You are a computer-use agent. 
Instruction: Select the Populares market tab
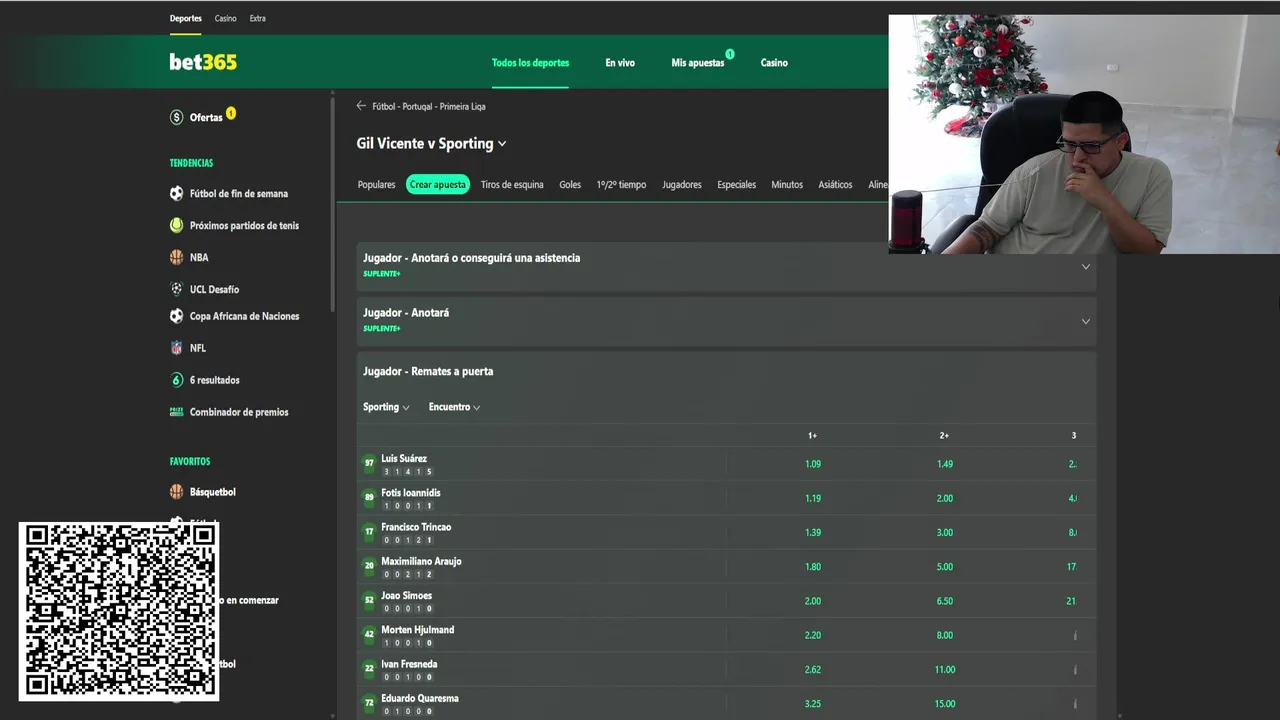pos(377,185)
